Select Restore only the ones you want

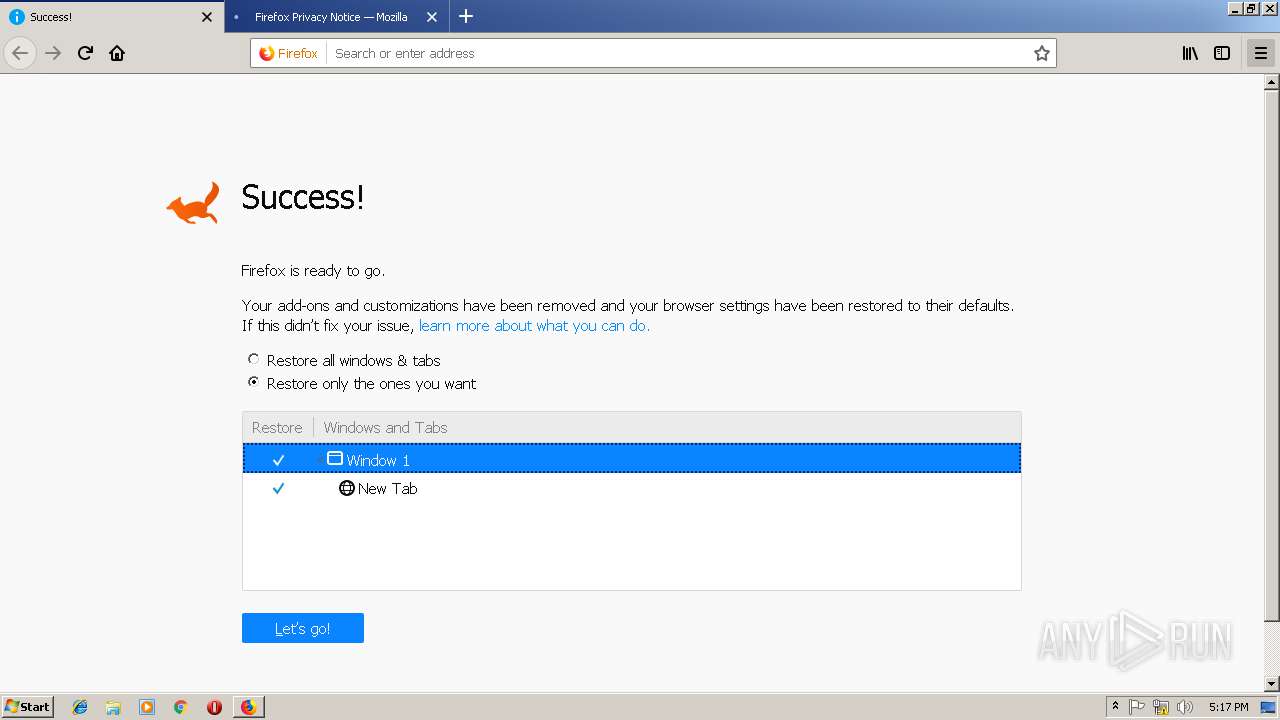click(253, 382)
